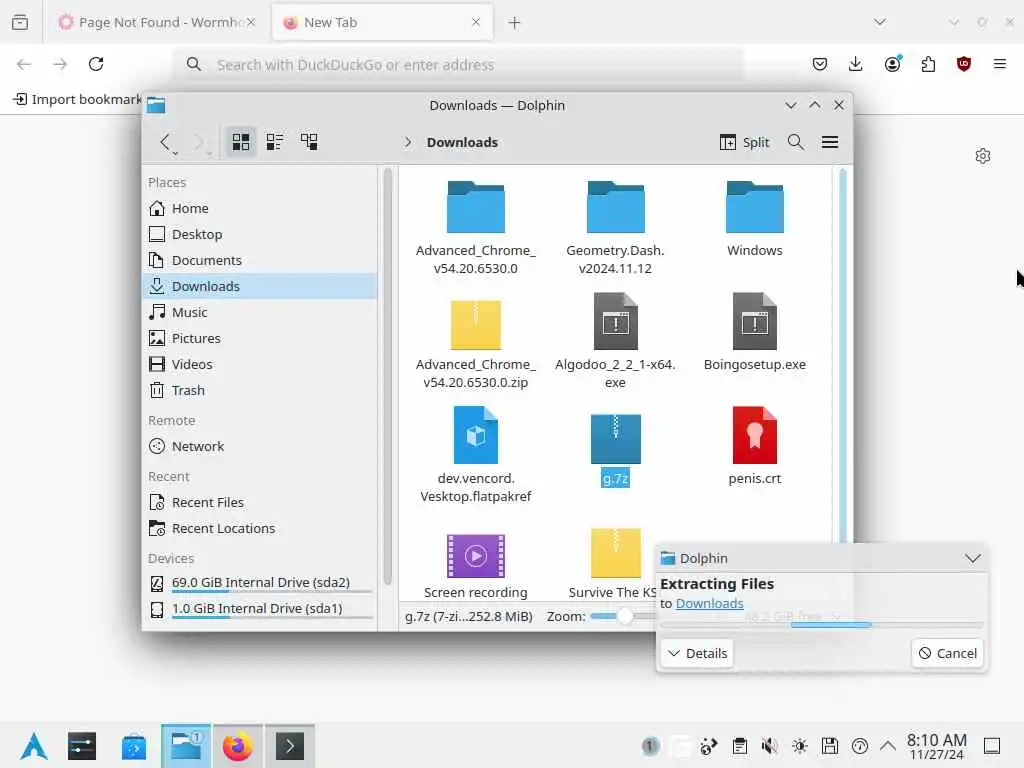Image resolution: width=1024 pixels, height=768 pixels.
Task: Open the browser extensions puzzle icon
Action: pos(928,64)
